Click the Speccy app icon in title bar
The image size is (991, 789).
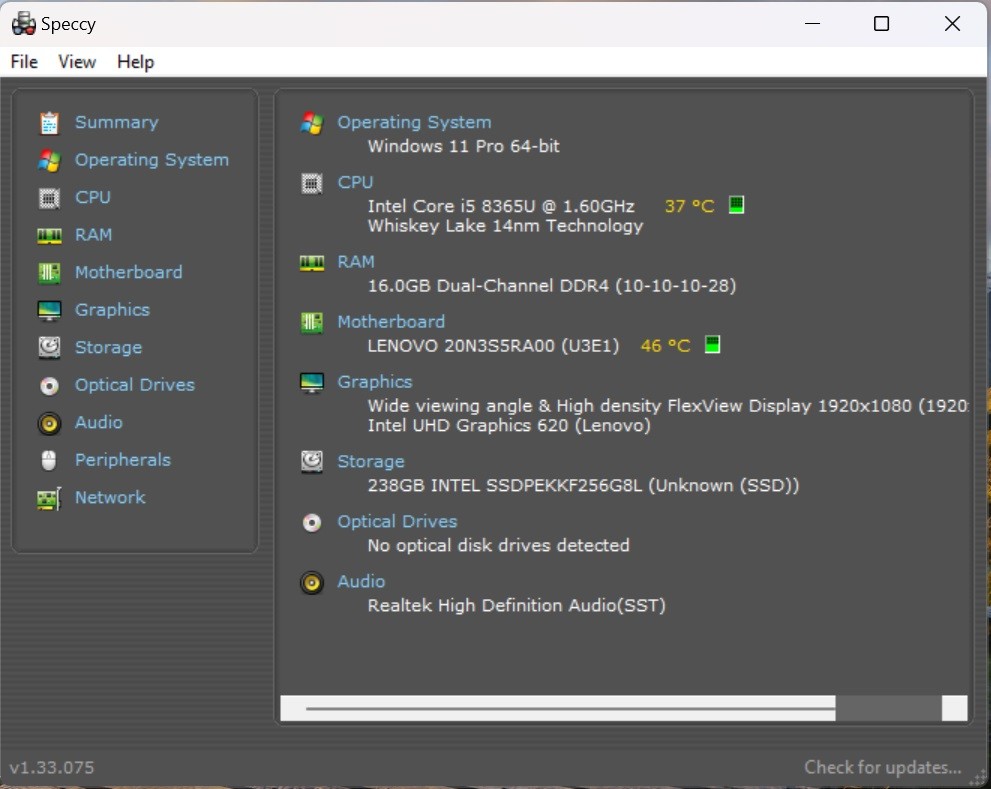24,23
